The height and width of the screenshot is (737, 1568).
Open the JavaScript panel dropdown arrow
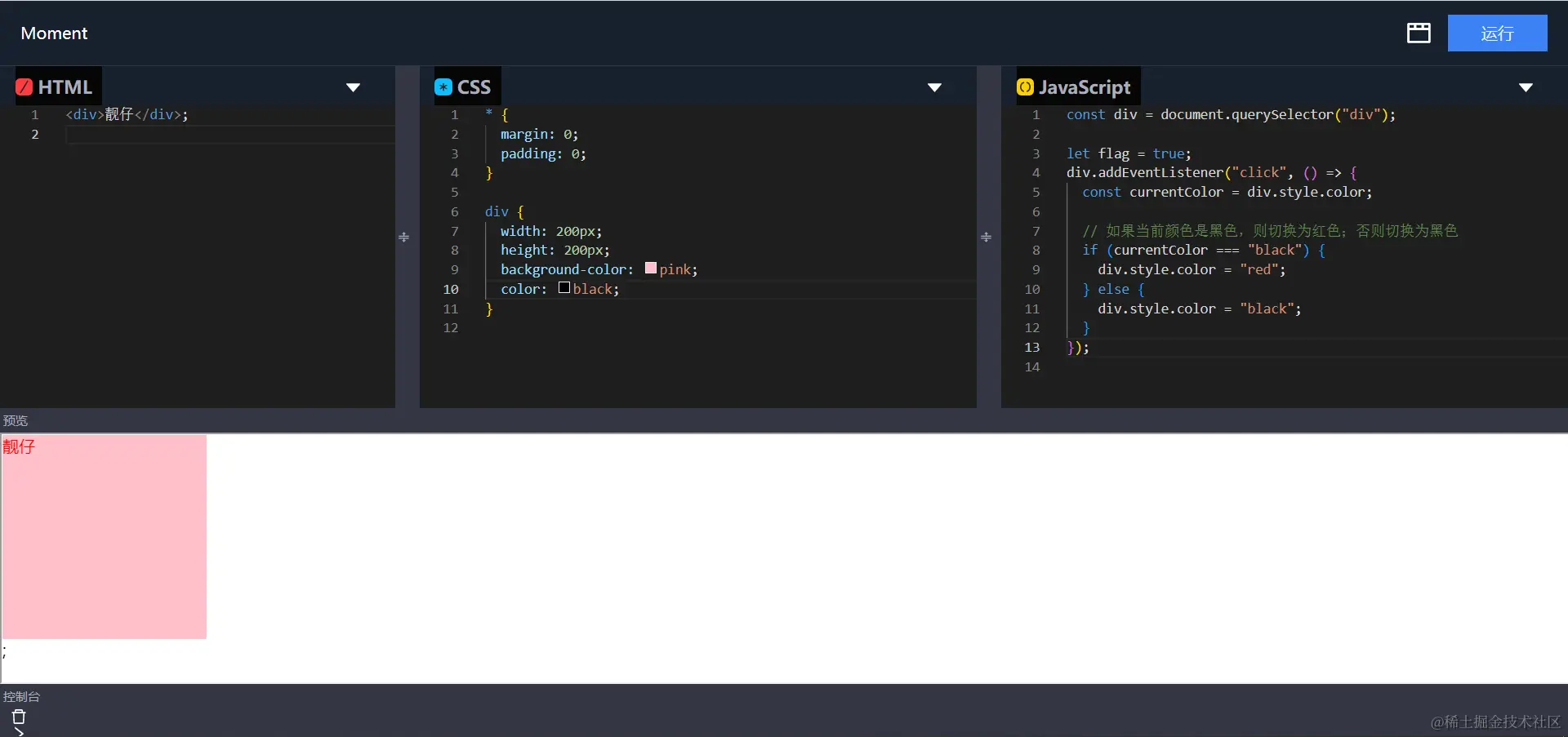pos(1526,87)
